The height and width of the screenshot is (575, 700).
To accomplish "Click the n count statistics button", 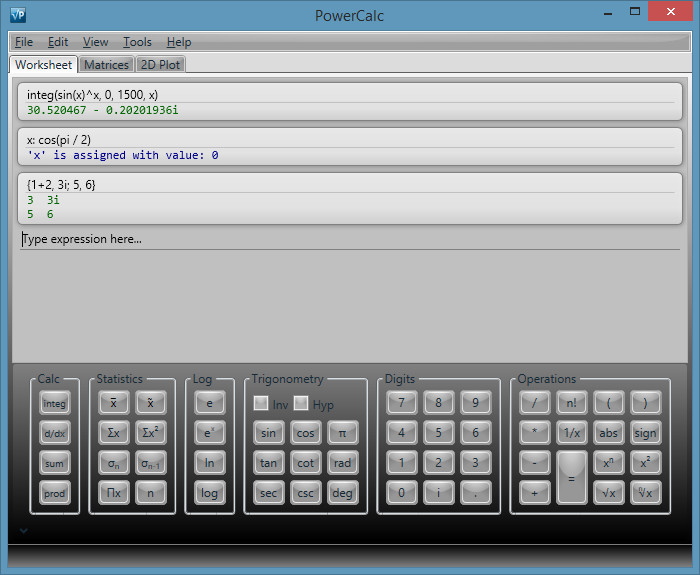I will pos(150,493).
